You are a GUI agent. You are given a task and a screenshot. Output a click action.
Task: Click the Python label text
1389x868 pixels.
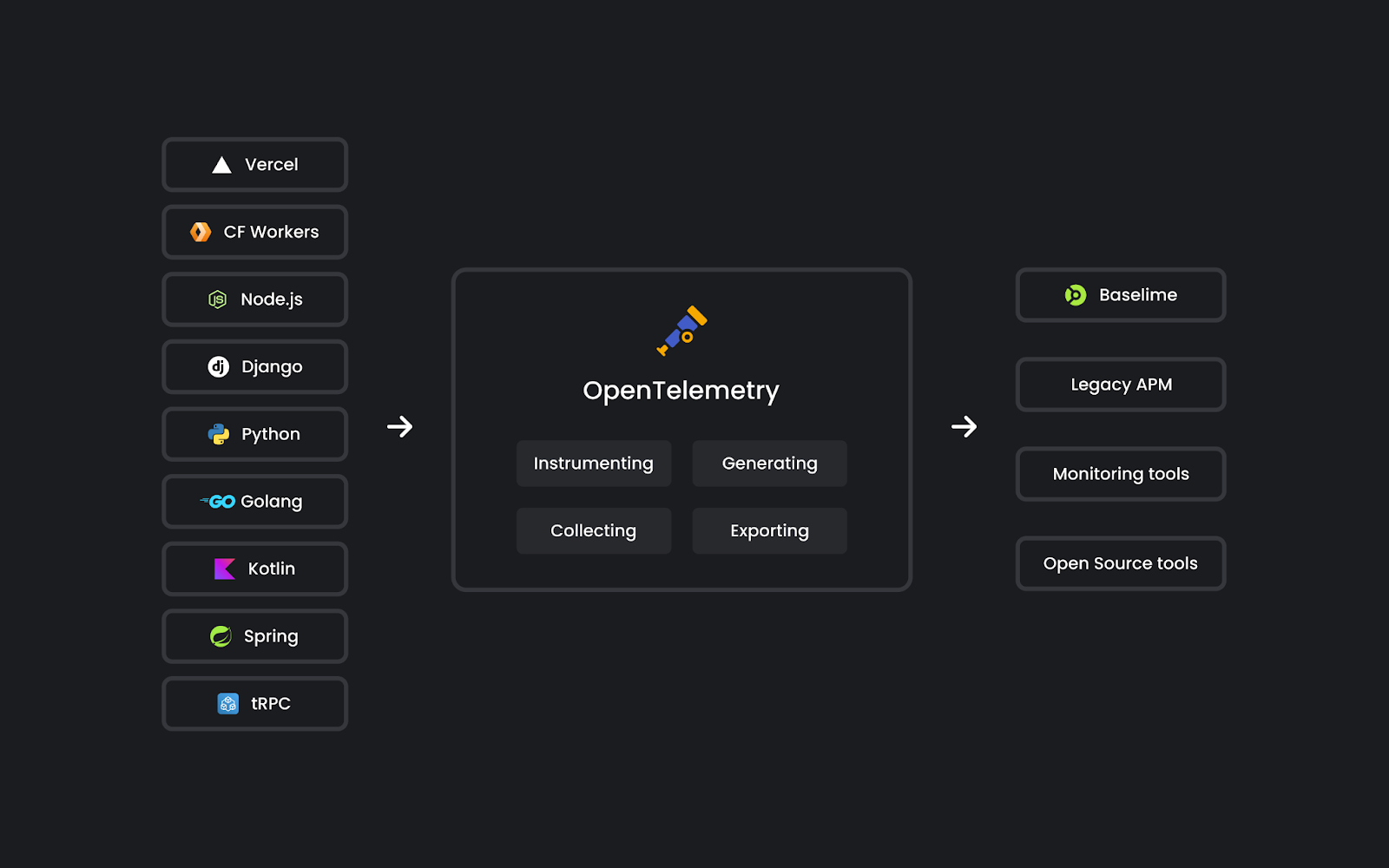tap(271, 434)
